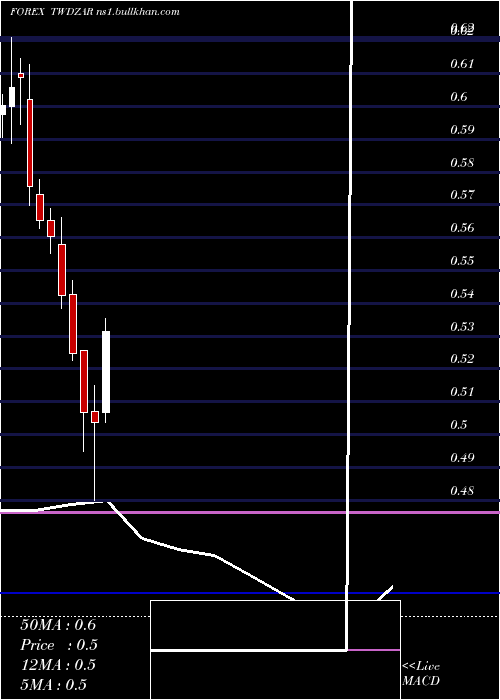Click the 0.48 price axis label
Viewport: 500px width, 700px height.
point(462,490)
